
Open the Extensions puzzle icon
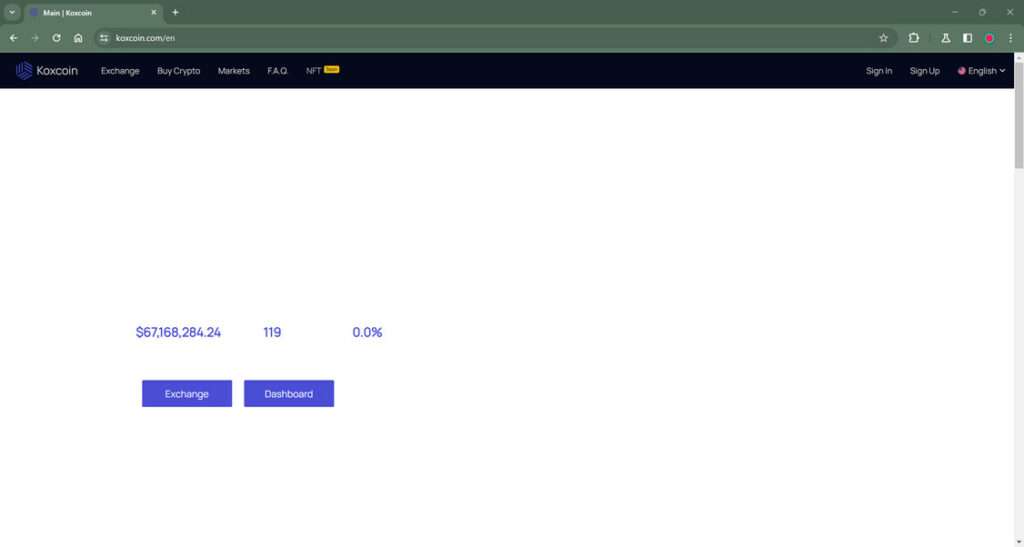pyautogui.click(x=914, y=38)
